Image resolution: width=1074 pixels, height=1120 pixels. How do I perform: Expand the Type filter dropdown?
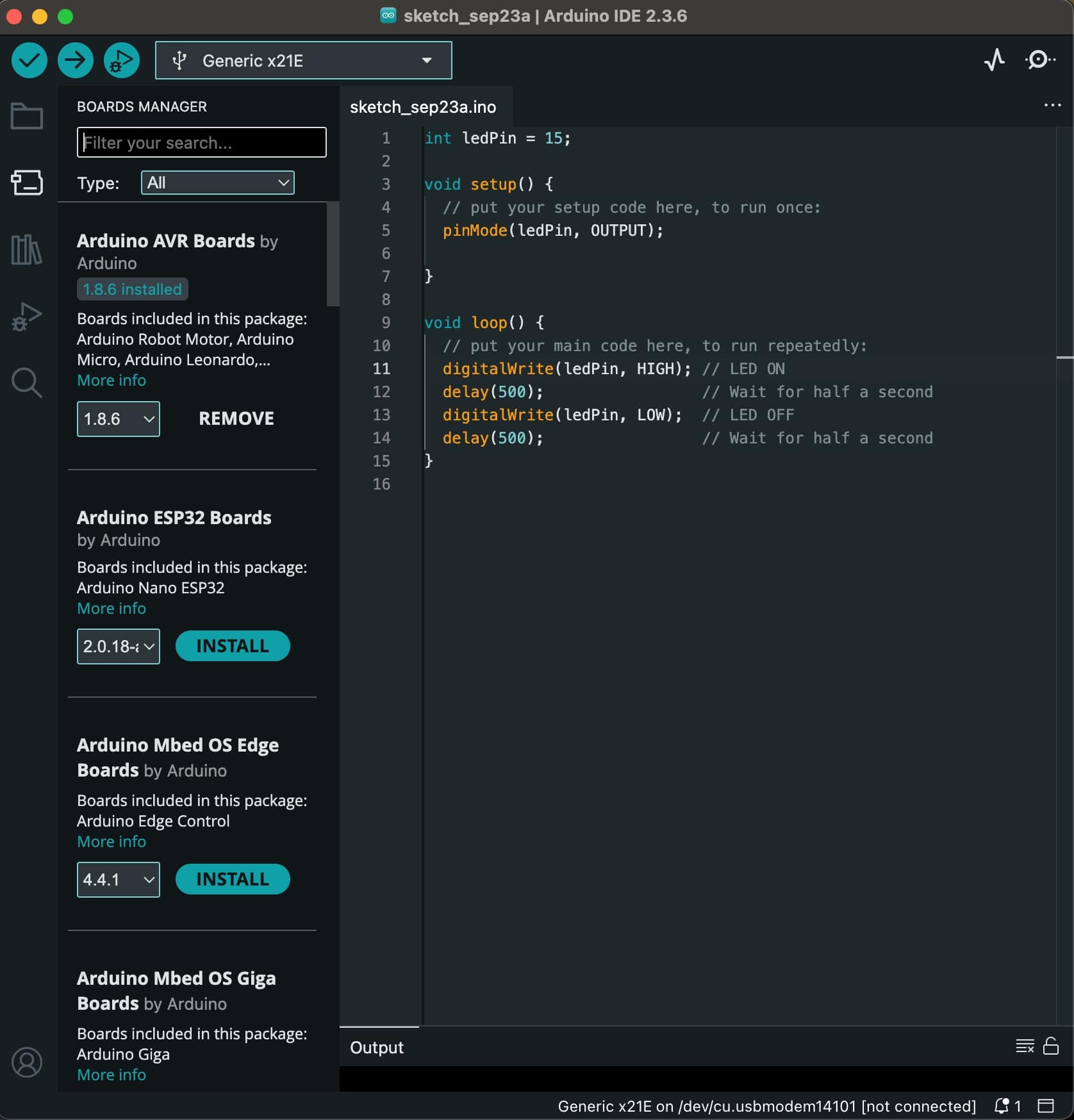coord(217,183)
